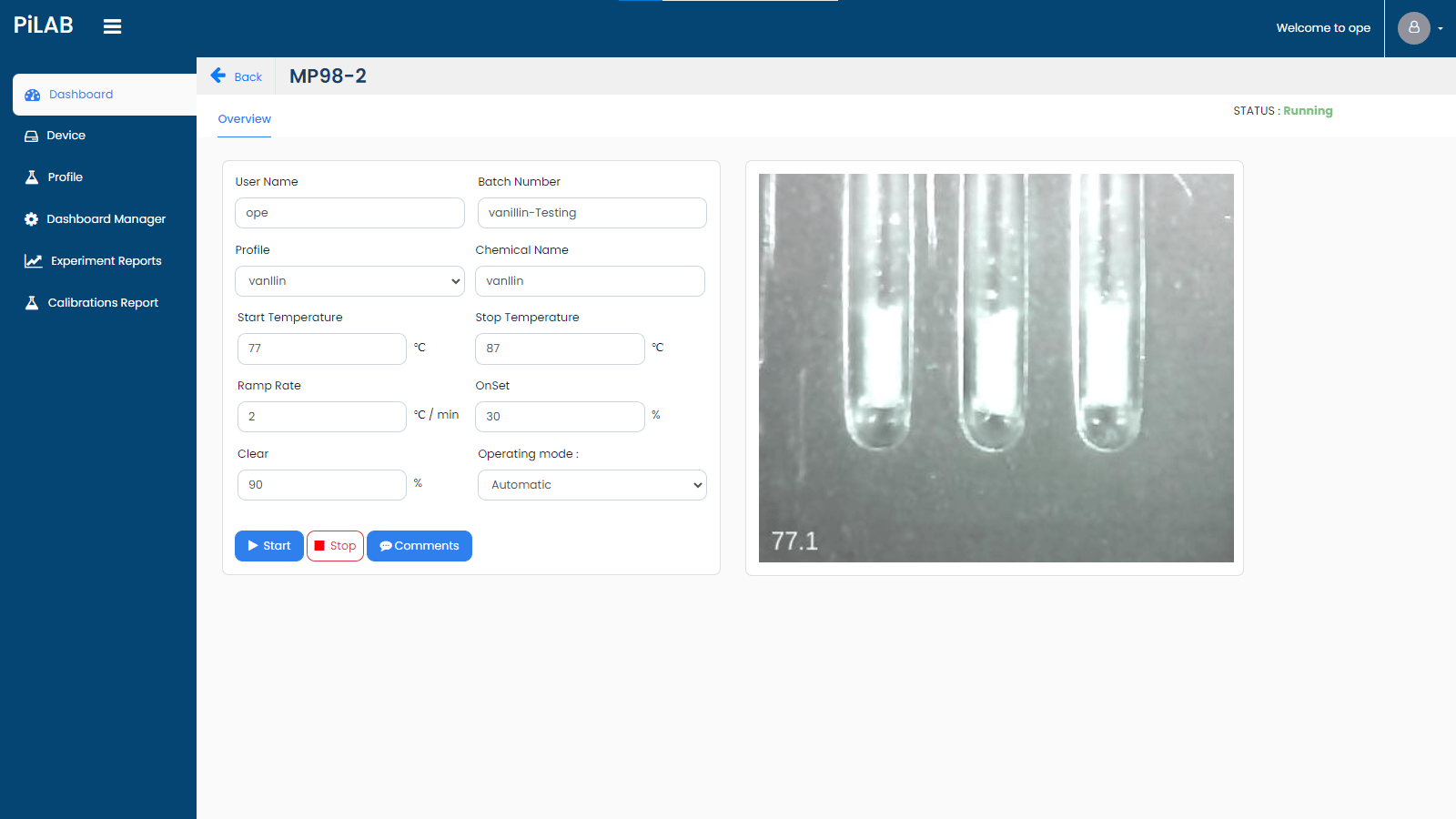The width and height of the screenshot is (1456, 819).
Task: Click the user avatar icon
Action: click(x=1413, y=28)
